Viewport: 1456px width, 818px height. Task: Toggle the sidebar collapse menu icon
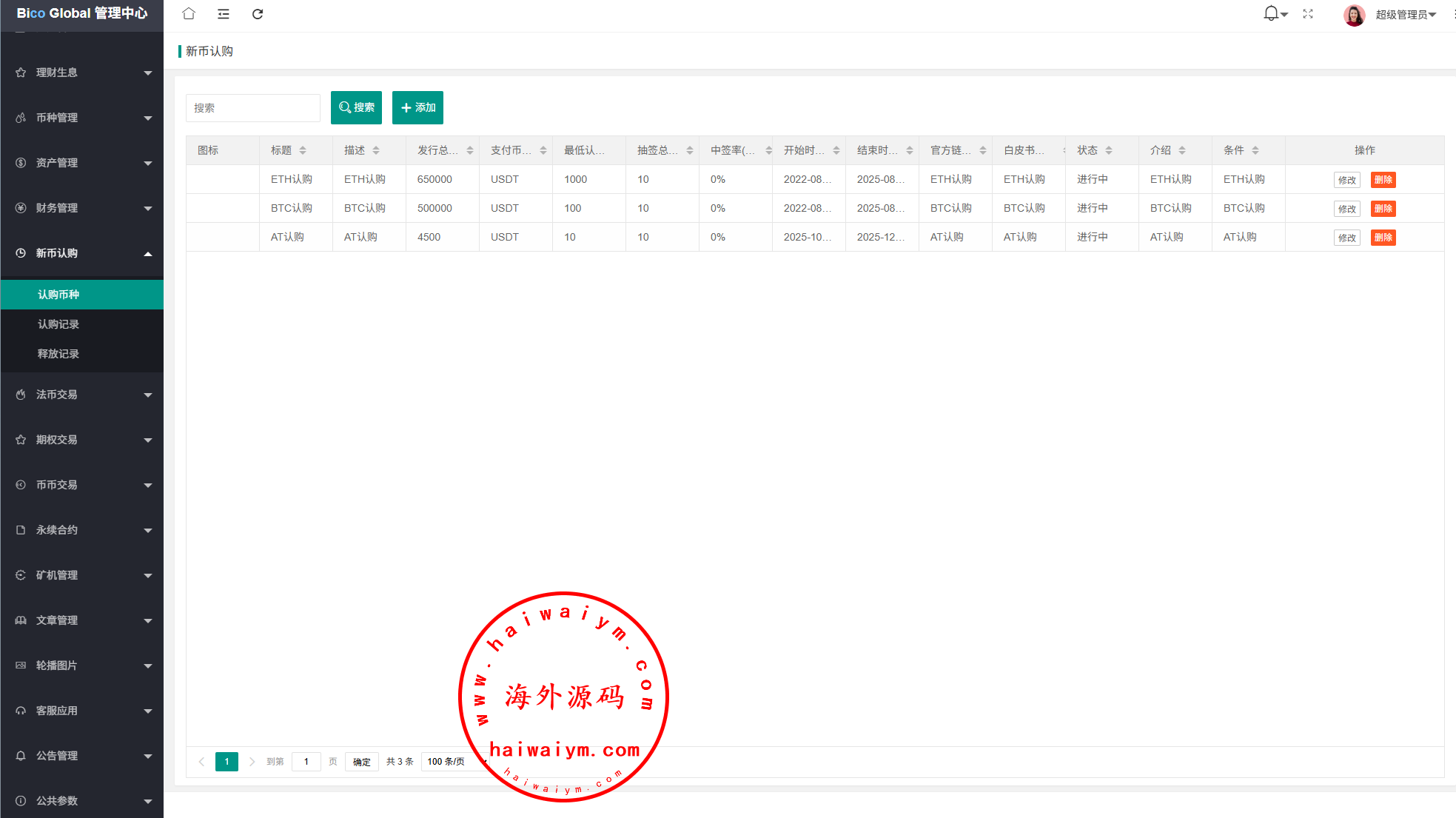coord(224,14)
